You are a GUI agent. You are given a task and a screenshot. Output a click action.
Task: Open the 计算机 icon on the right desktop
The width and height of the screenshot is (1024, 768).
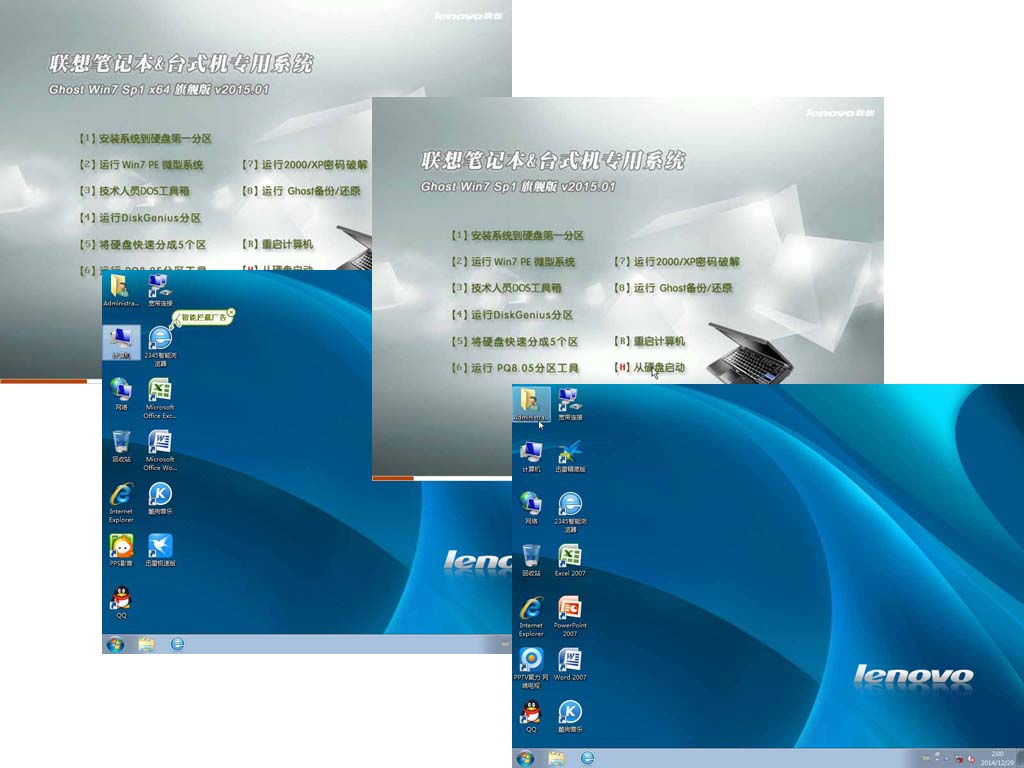531,456
